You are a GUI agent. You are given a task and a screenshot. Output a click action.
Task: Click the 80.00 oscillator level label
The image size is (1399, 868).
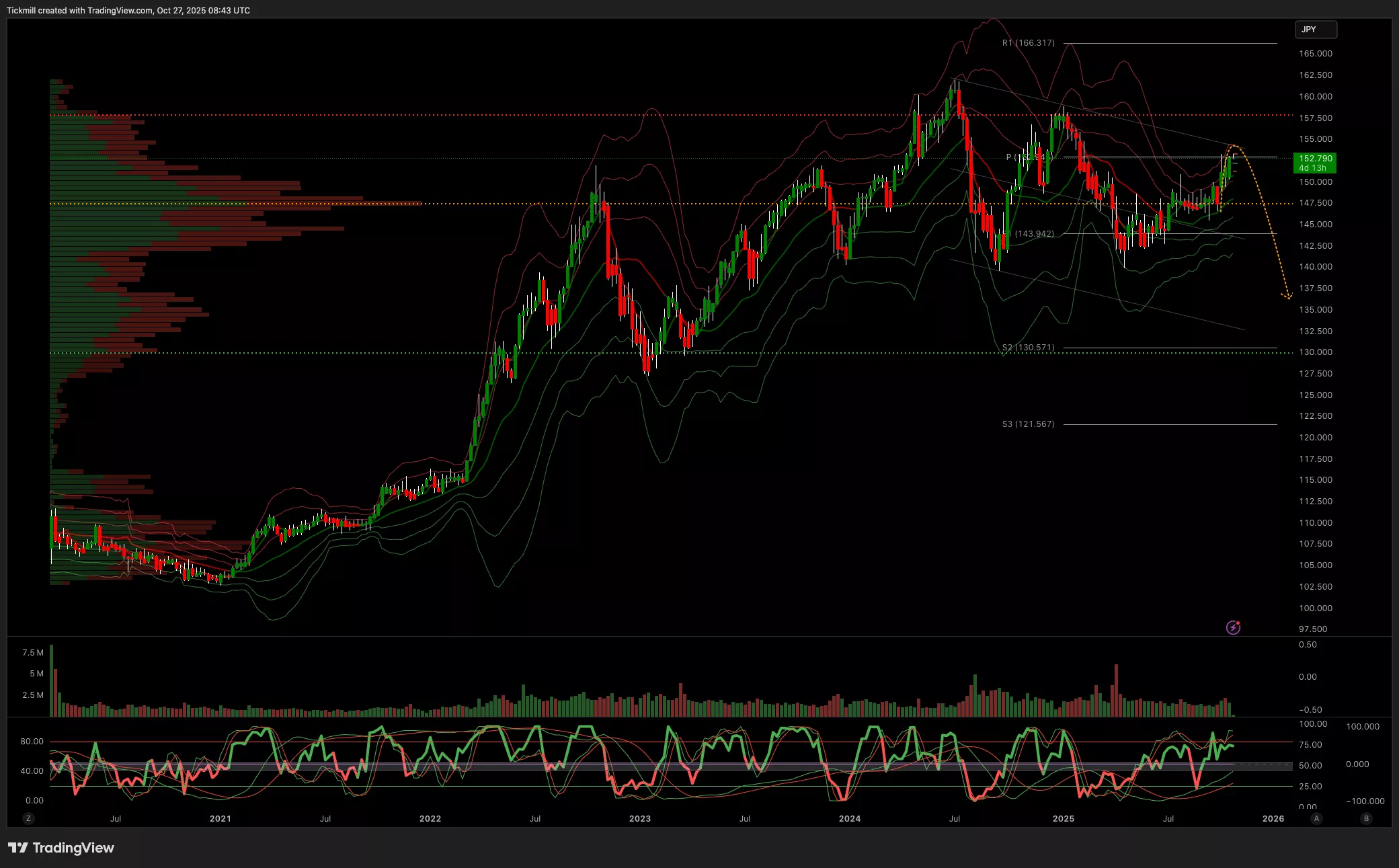coord(32,742)
